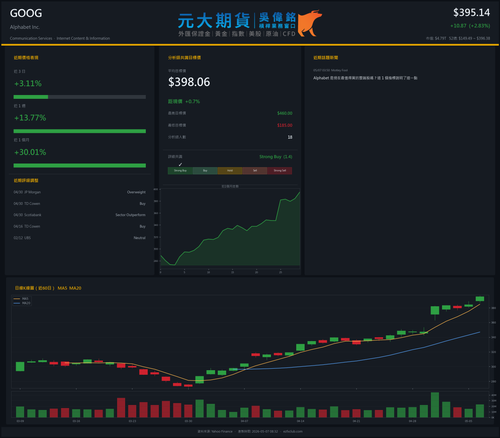Screen dimensions: 500x438
Task: Click the Strong Sell segment on rating scale
Action: click(280, 171)
